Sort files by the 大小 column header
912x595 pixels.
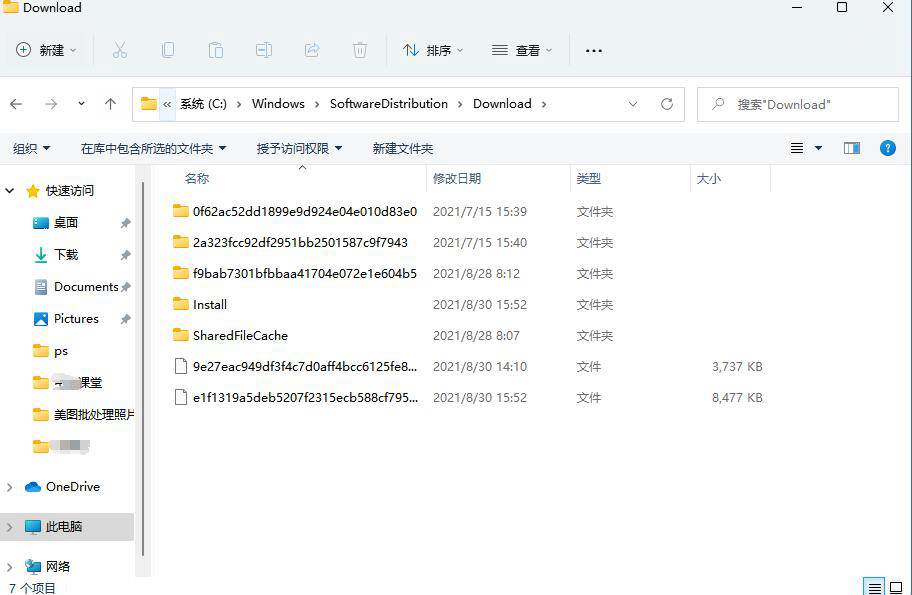(708, 178)
